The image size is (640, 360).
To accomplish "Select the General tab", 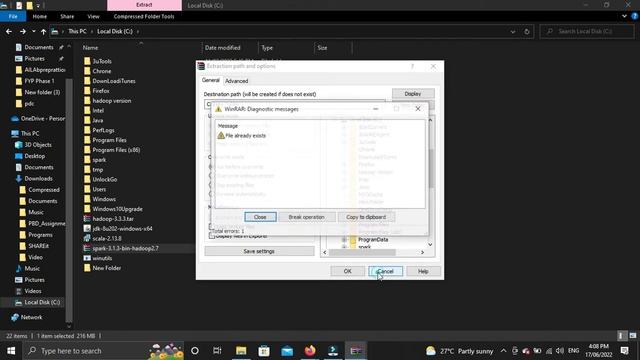I will pyautogui.click(x=211, y=80).
